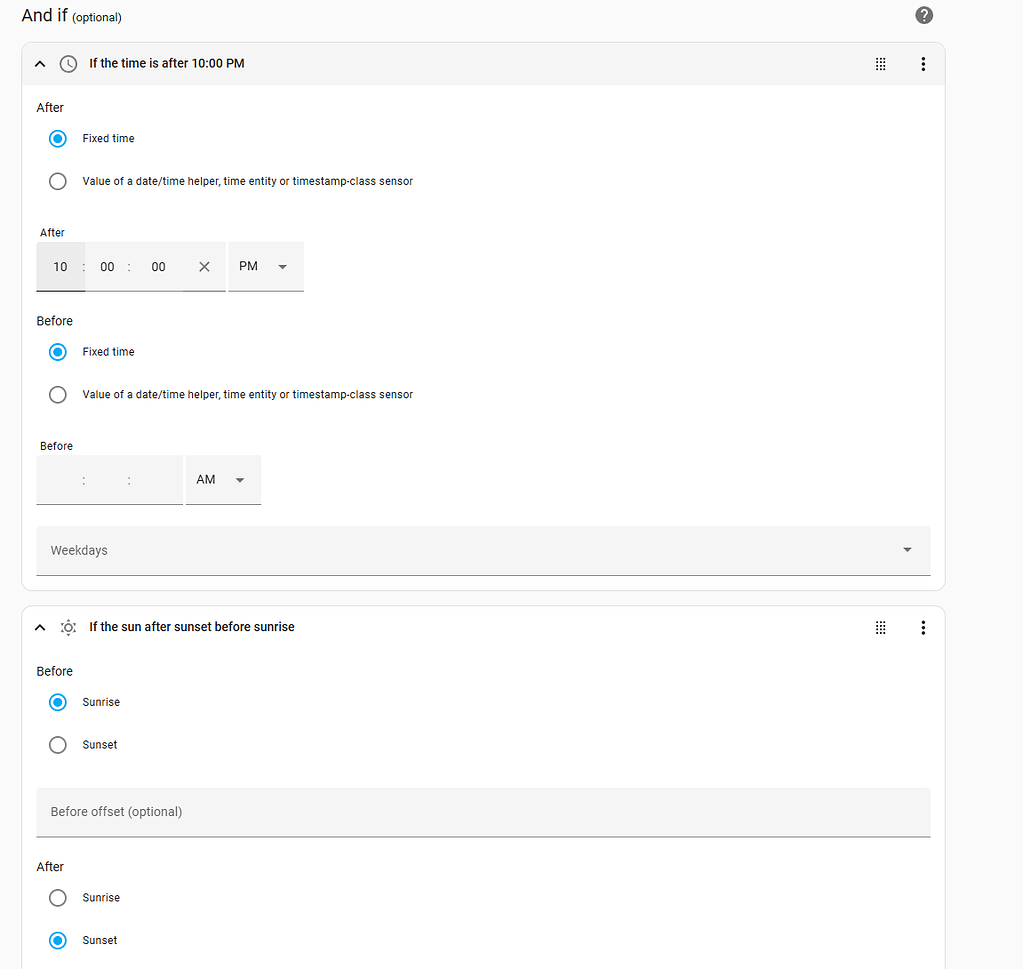Click the After minutes field

coord(107,267)
